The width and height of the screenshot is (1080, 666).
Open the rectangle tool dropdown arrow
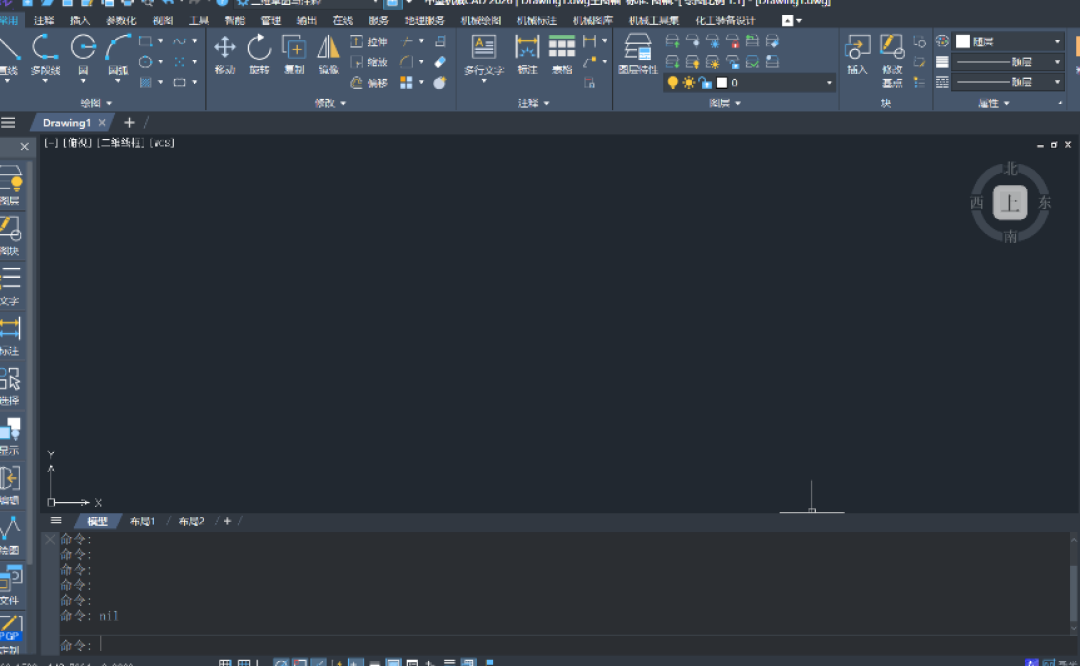(160, 41)
